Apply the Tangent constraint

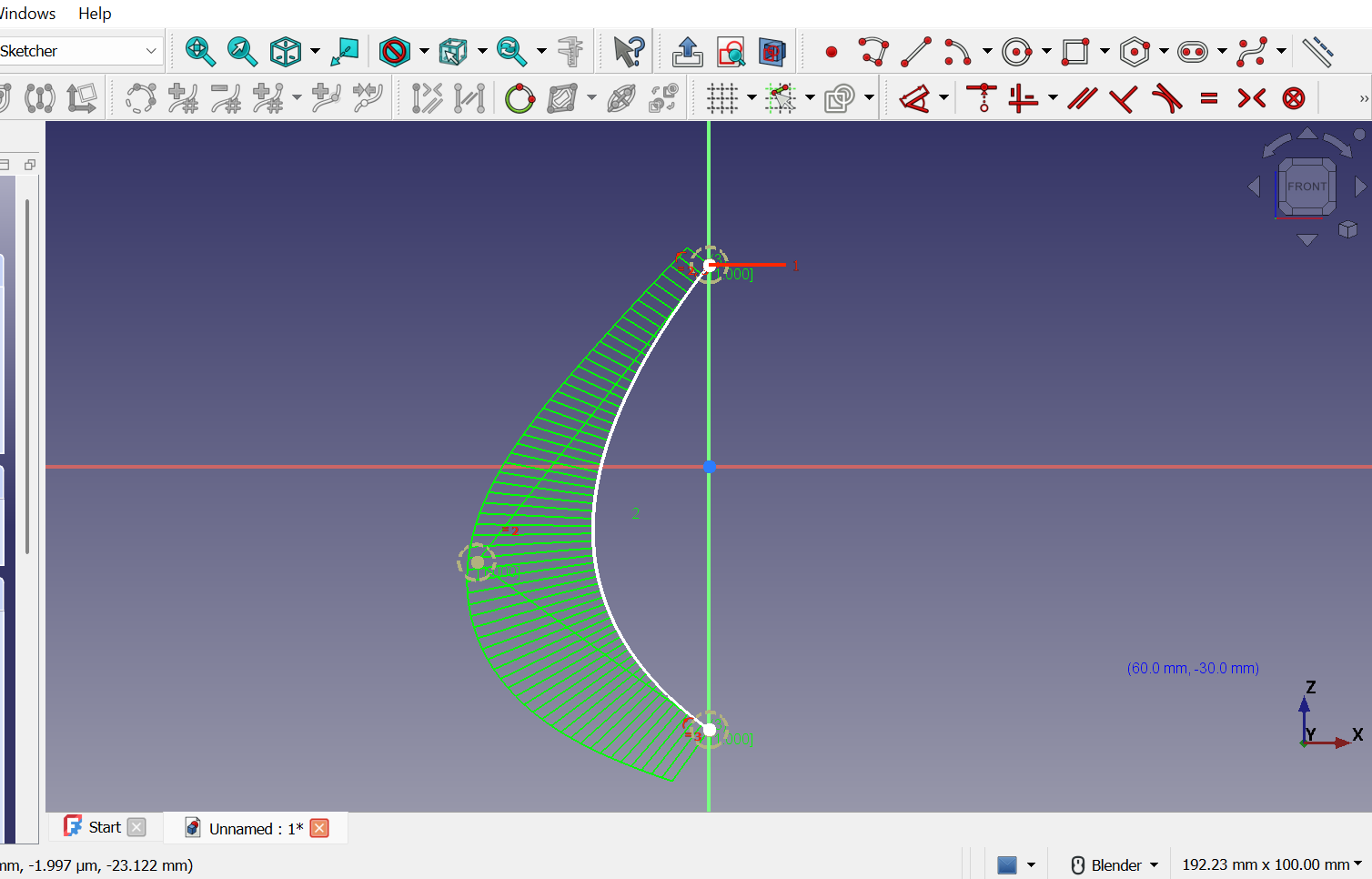(x=1166, y=97)
